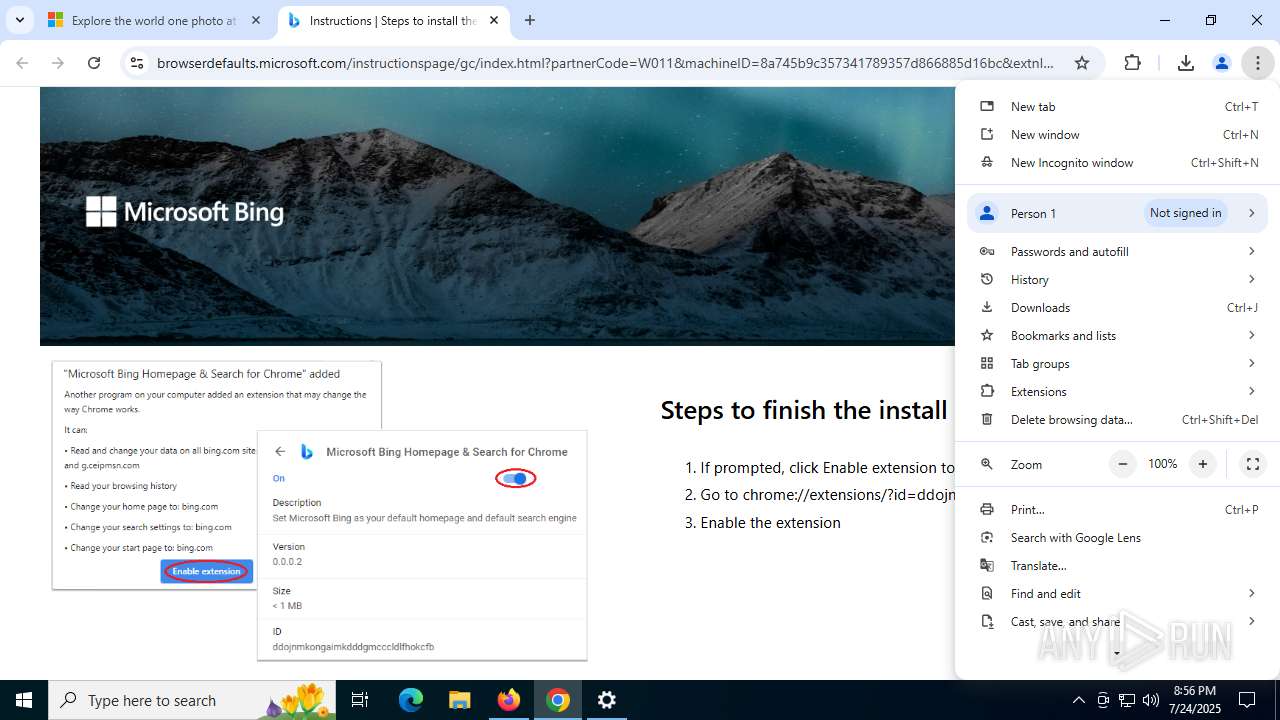The height and width of the screenshot is (720, 1280).
Task: Choose New window from the menu
Action: click(1118, 134)
